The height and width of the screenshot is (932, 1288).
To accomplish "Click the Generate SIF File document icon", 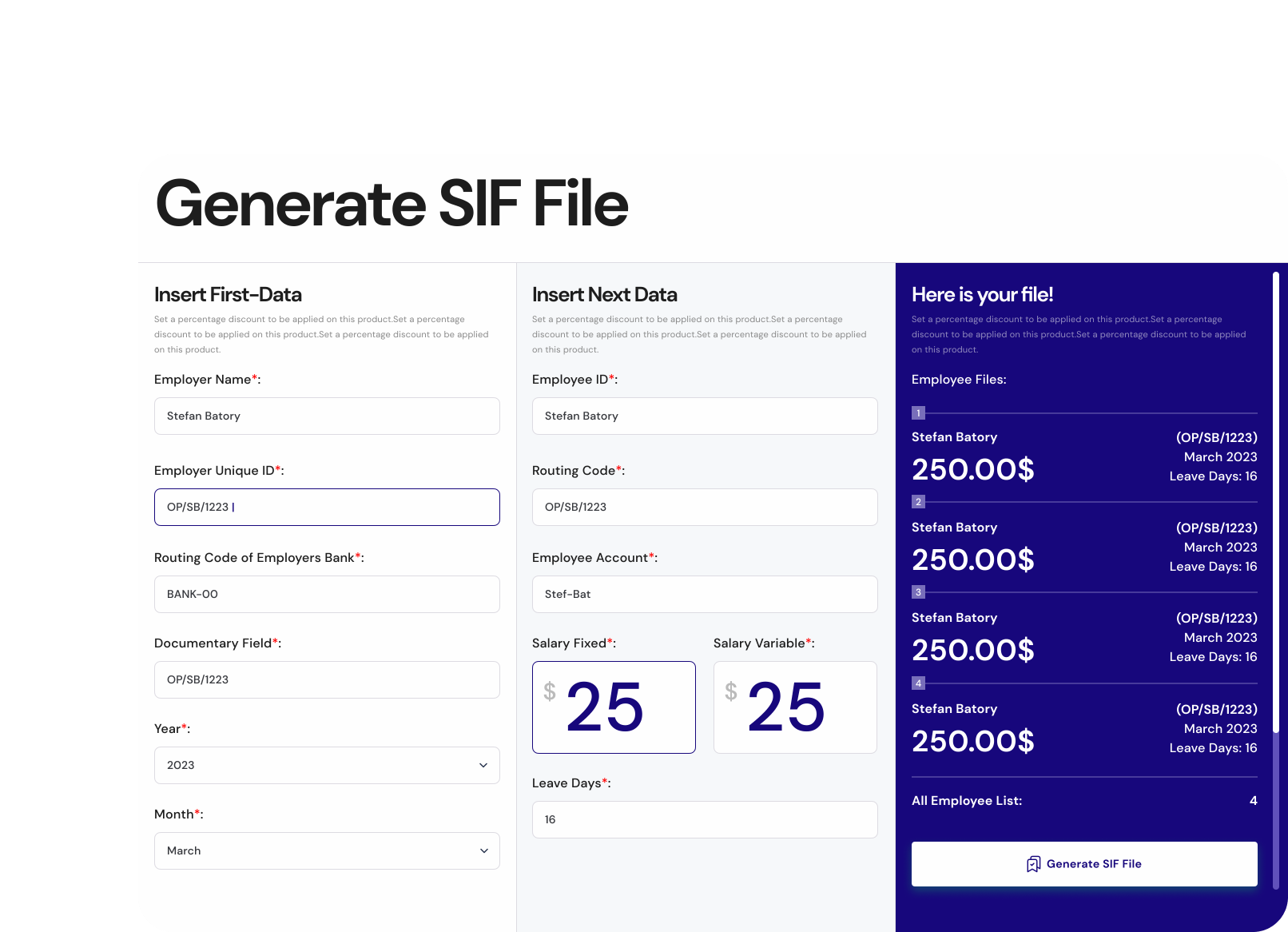I will pyautogui.click(x=1033, y=864).
